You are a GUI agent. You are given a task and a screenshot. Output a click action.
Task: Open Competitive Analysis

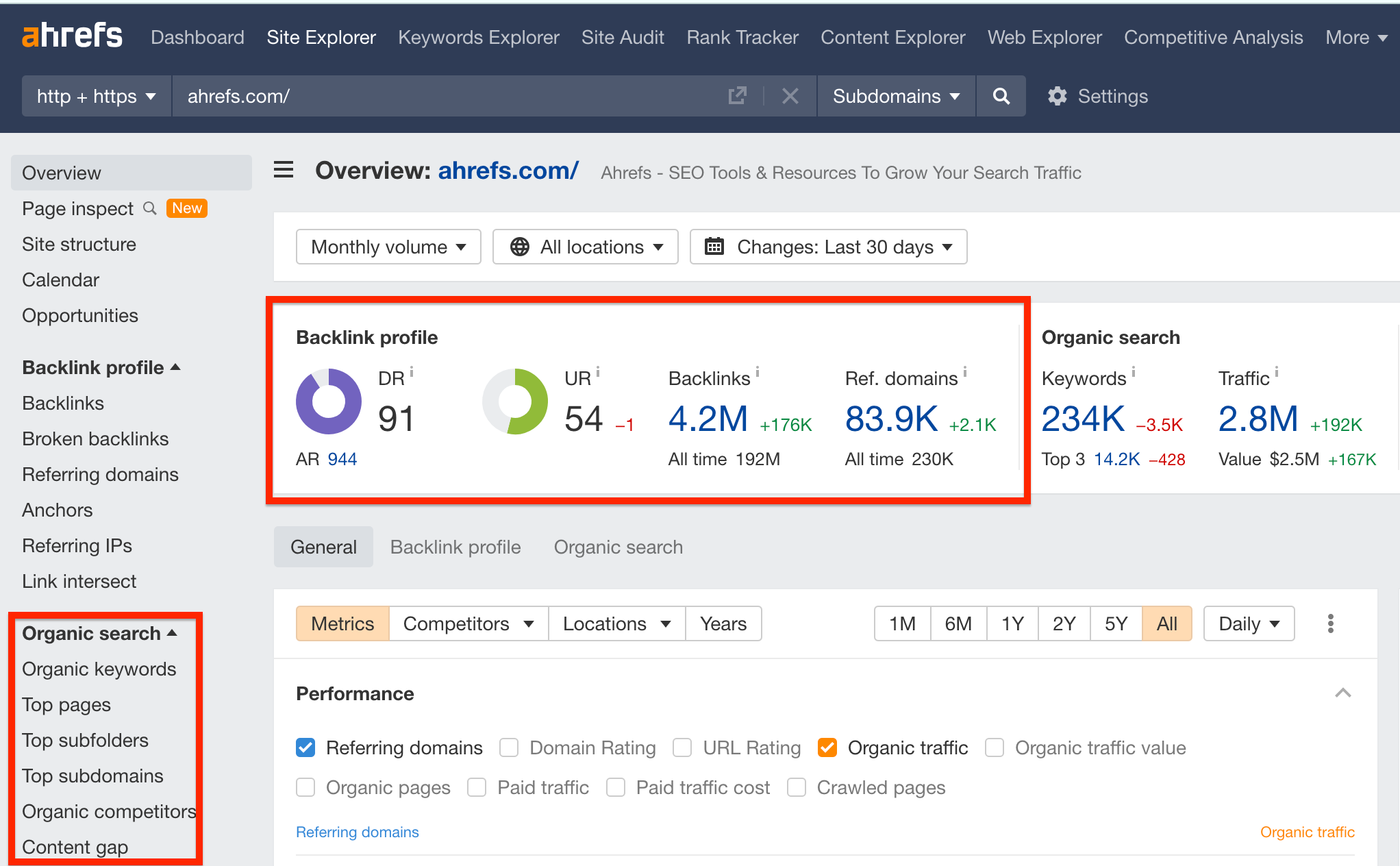coord(1213,37)
